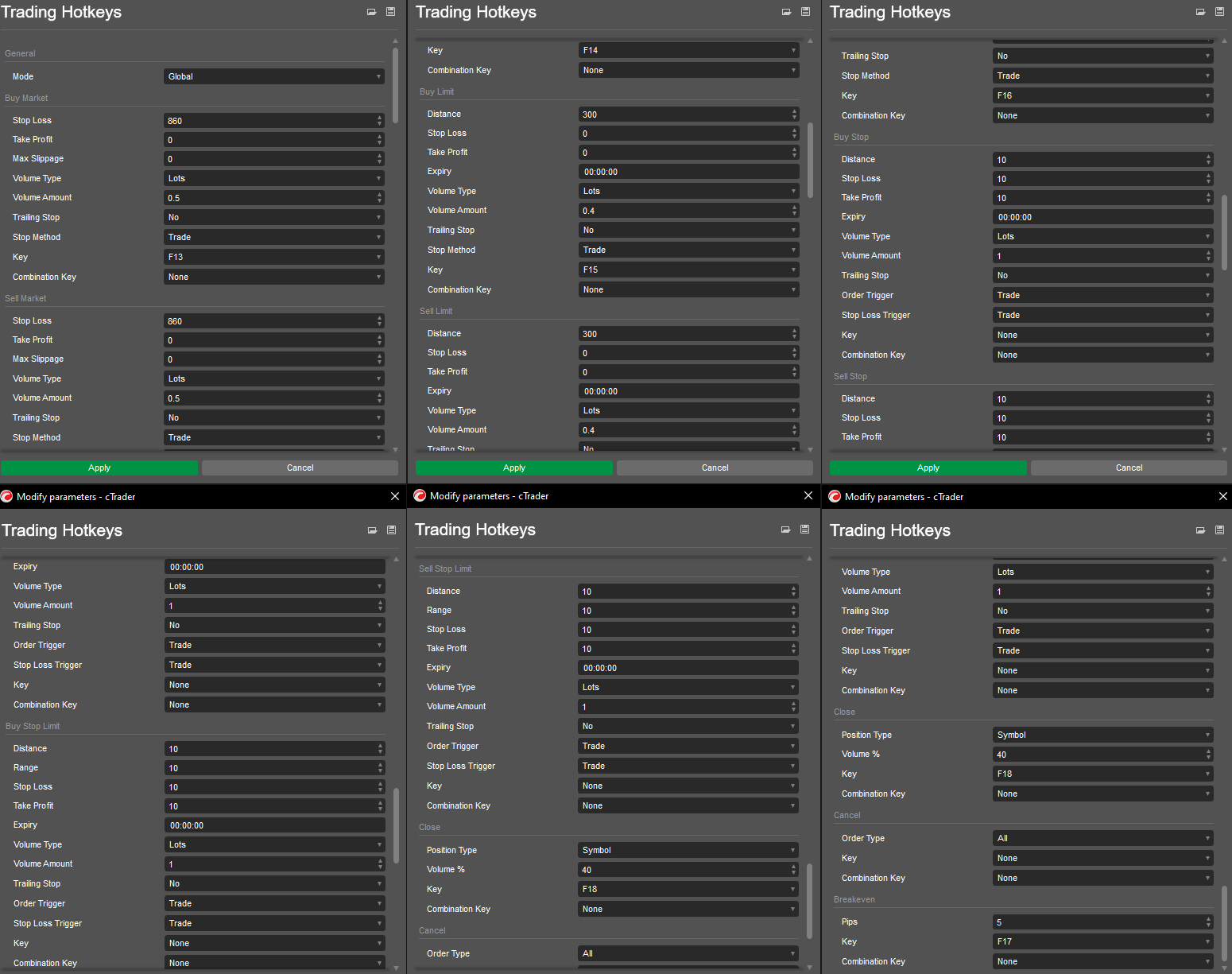Click the save icon in the top-right Trading Hotkeys panel

point(1219,11)
